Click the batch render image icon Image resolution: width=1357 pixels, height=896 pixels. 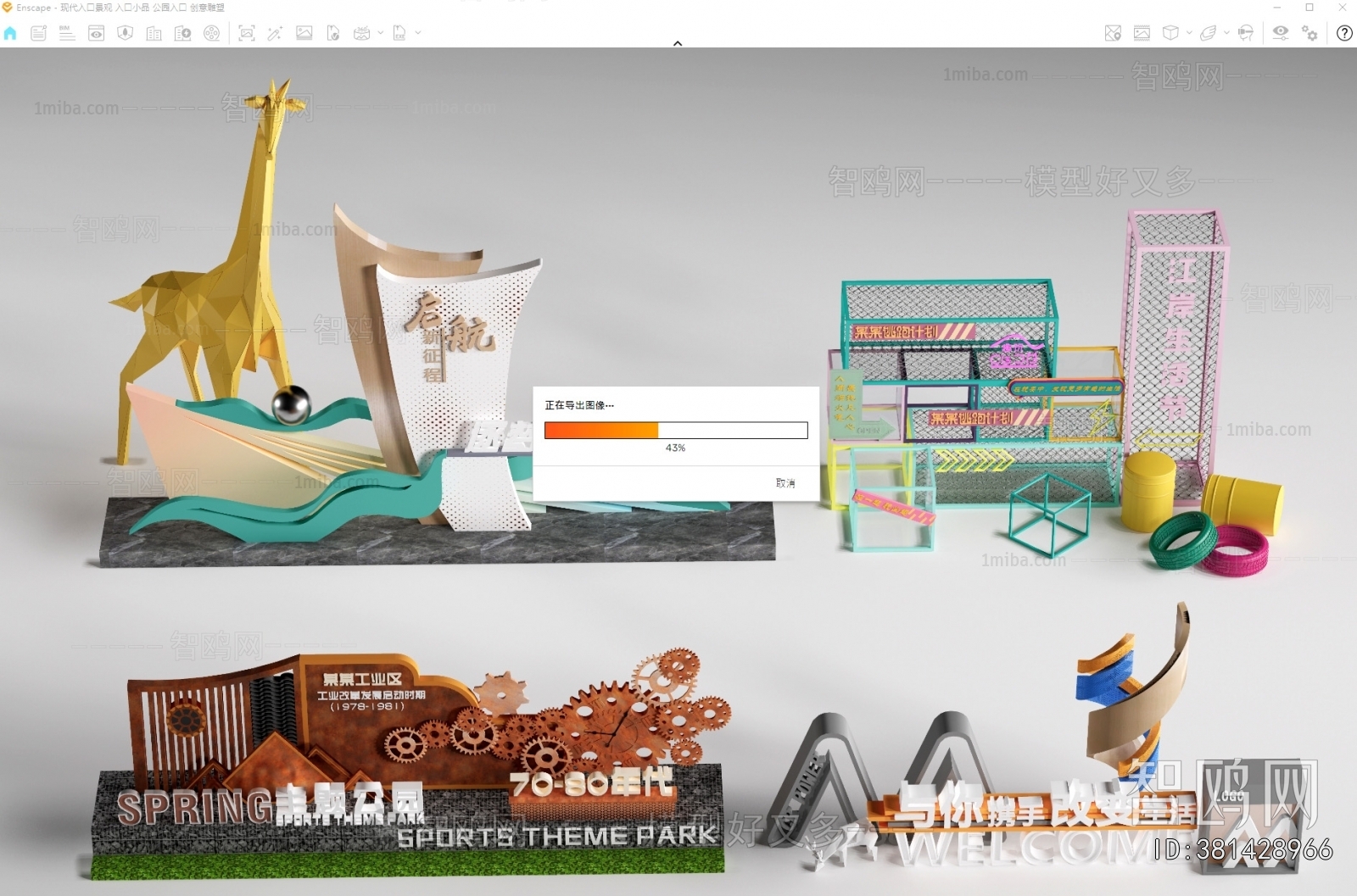tap(304, 33)
